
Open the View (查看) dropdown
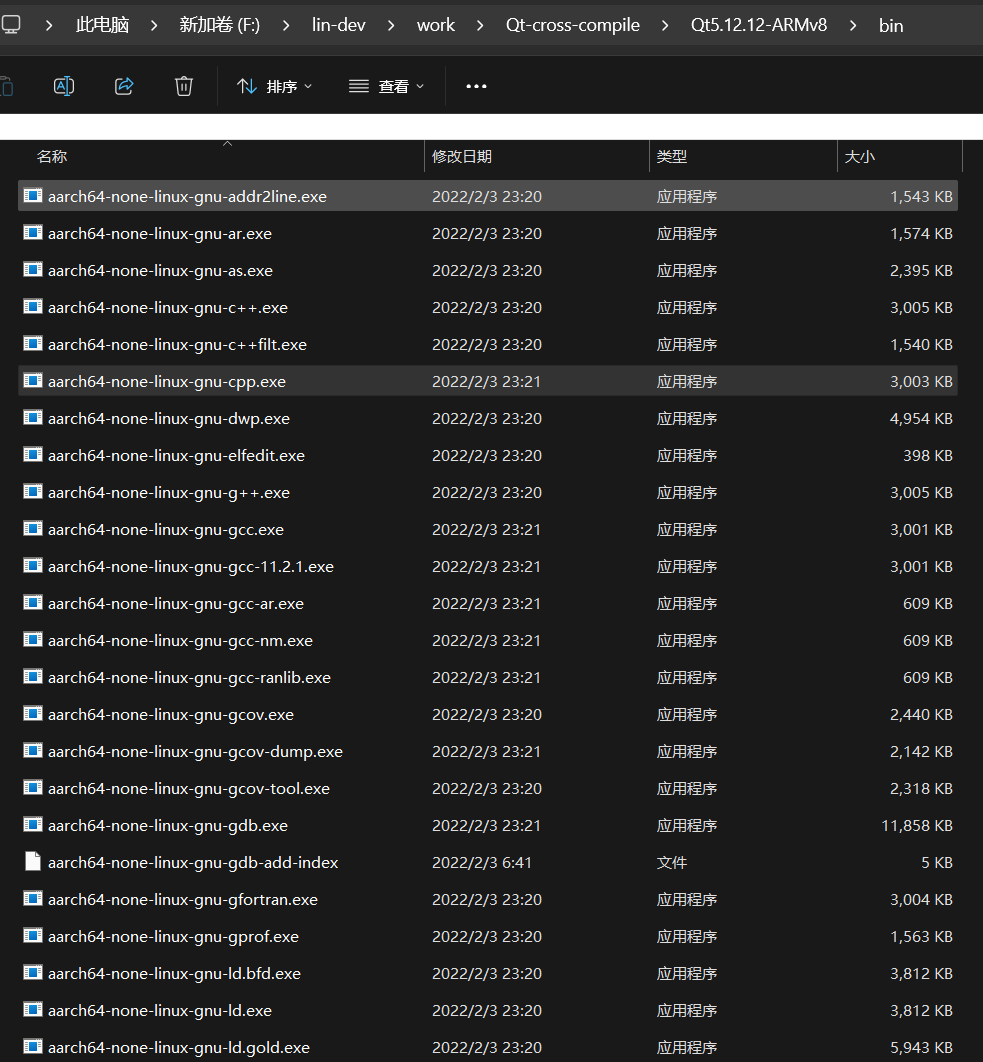click(387, 86)
